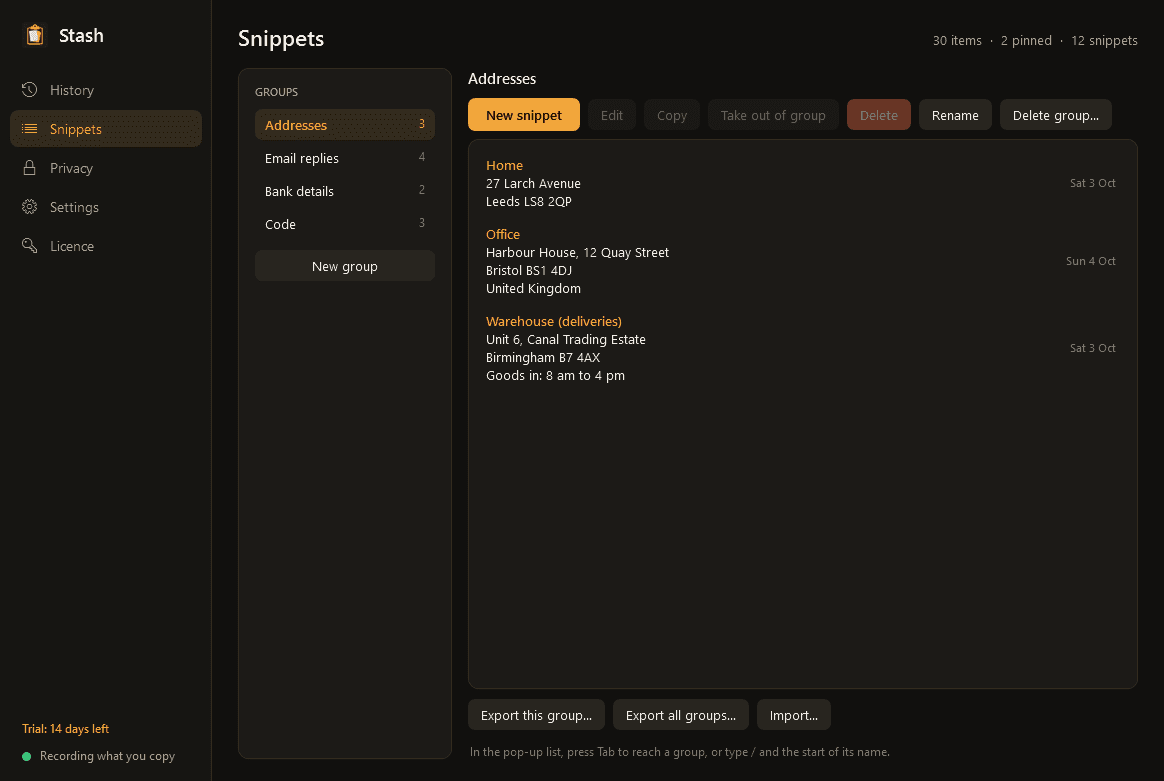Click the GROUPS section label

[276, 92]
